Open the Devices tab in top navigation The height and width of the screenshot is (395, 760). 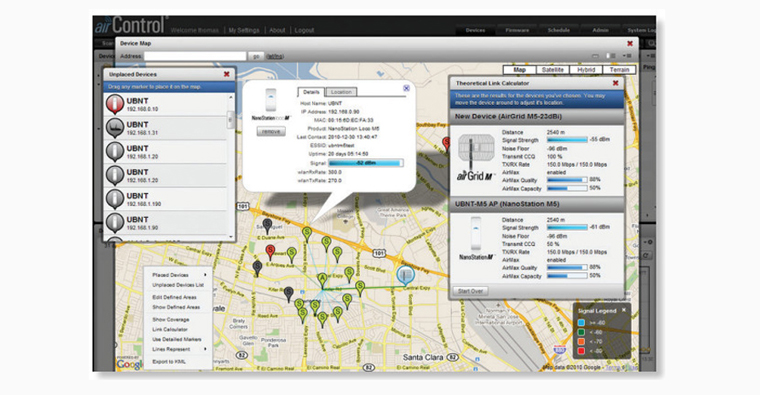[x=475, y=30]
